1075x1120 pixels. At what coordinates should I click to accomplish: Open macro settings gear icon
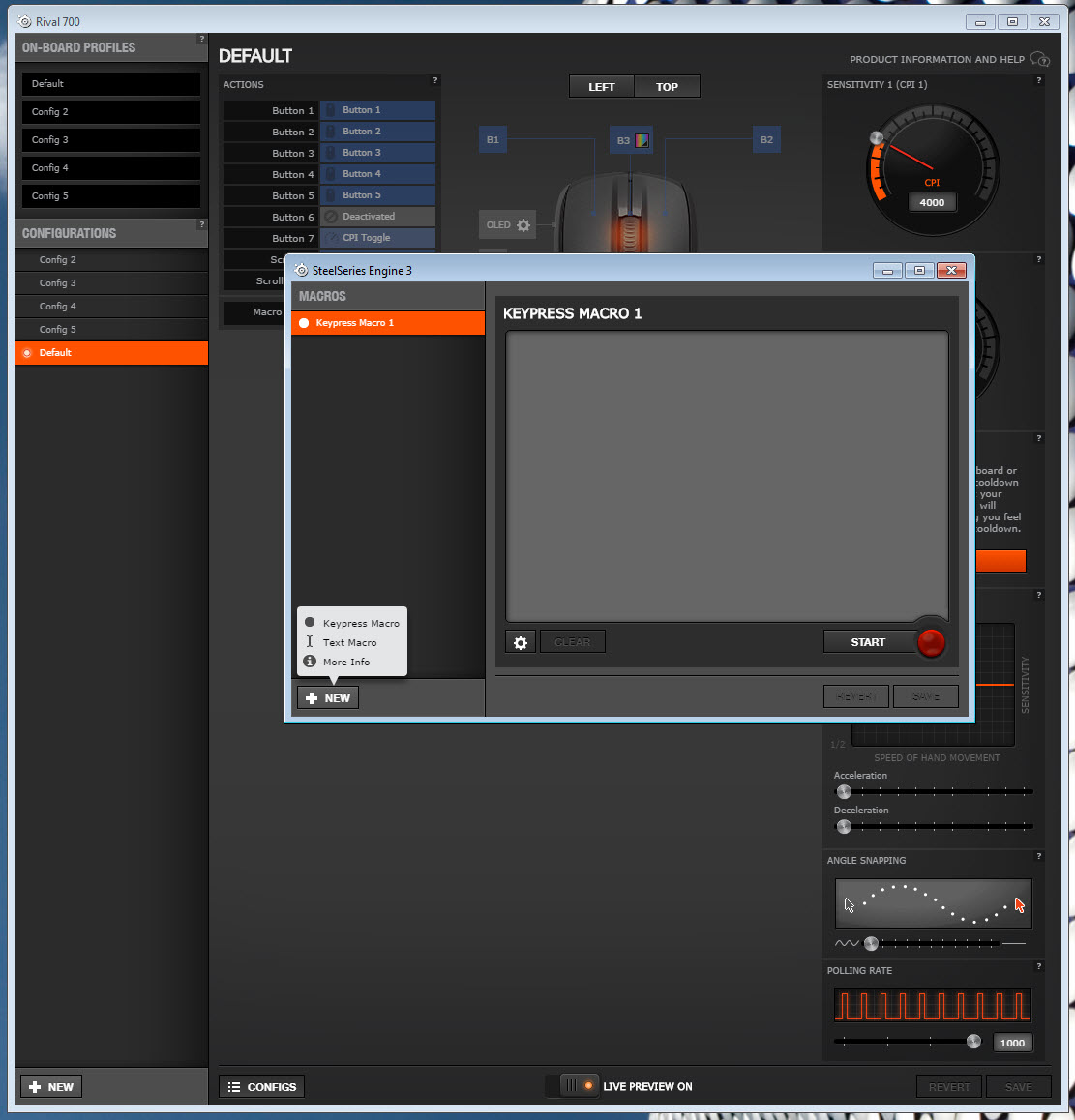click(x=521, y=642)
